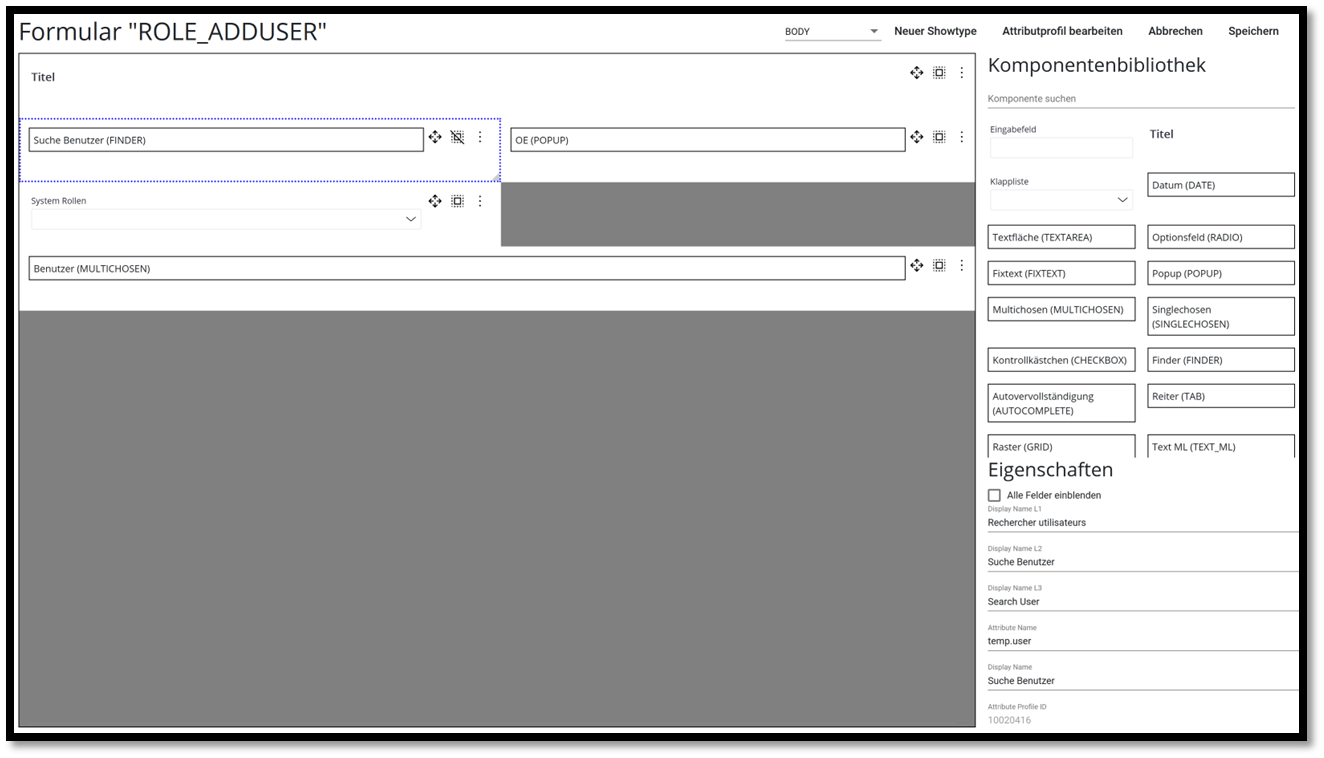Expand the Klappliste component dropdown
The height and width of the screenshot is (758, 1324).
click(x=1061, y=200)
